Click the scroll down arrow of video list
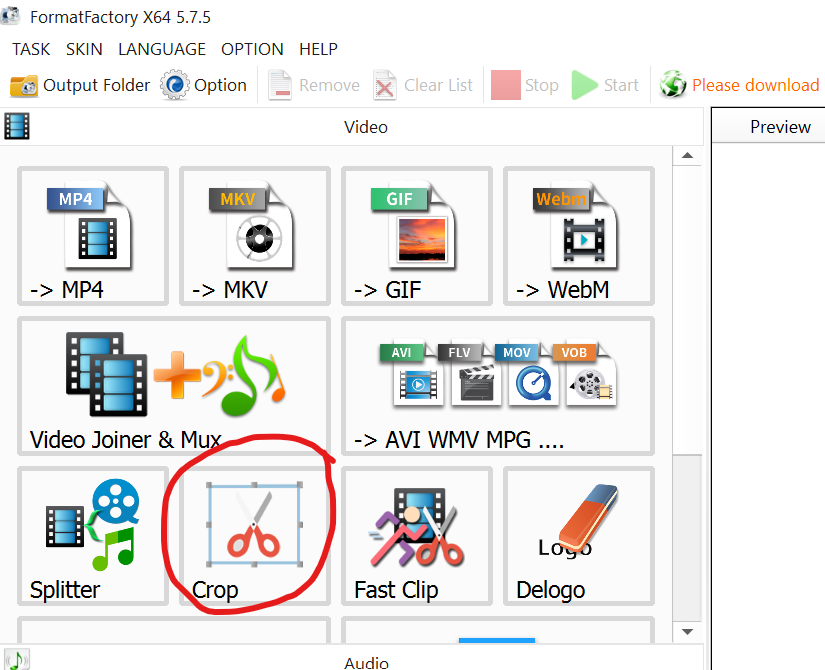This screenshot has width=825, height=670. coord(687,632)
